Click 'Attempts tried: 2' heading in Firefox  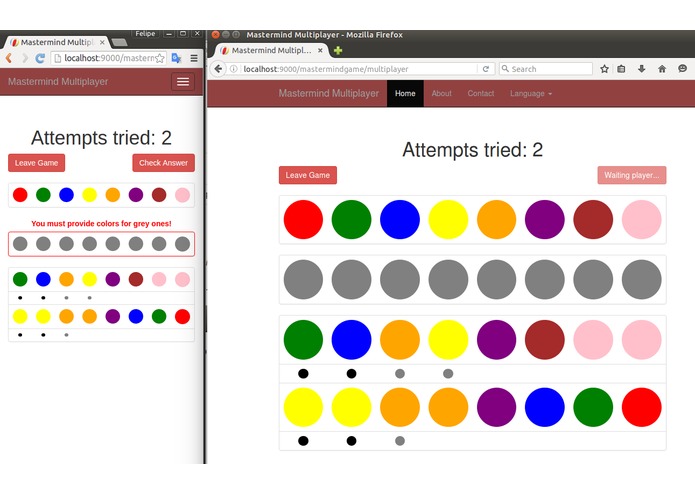coord(472,150)
